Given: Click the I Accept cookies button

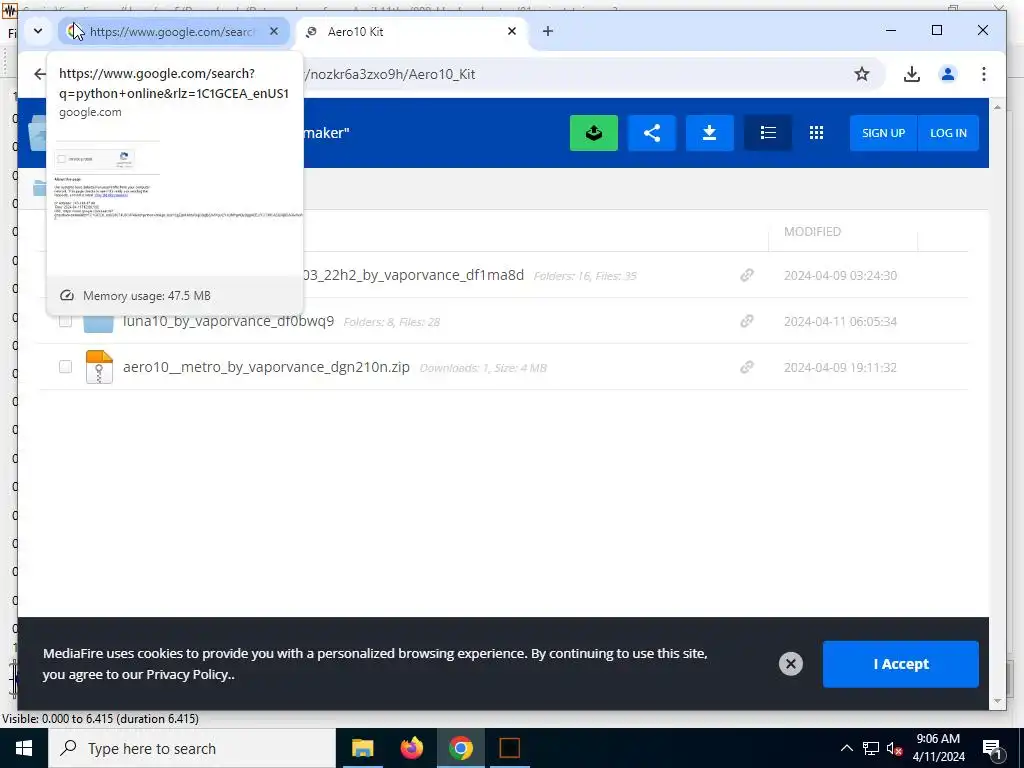Looking at the screenshot, I should [901, 664].
